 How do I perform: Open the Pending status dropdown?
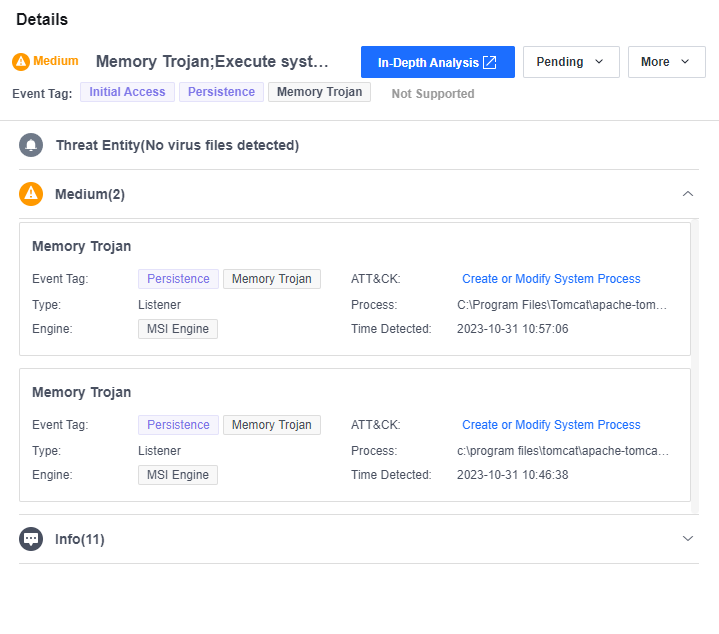point(570,62)
